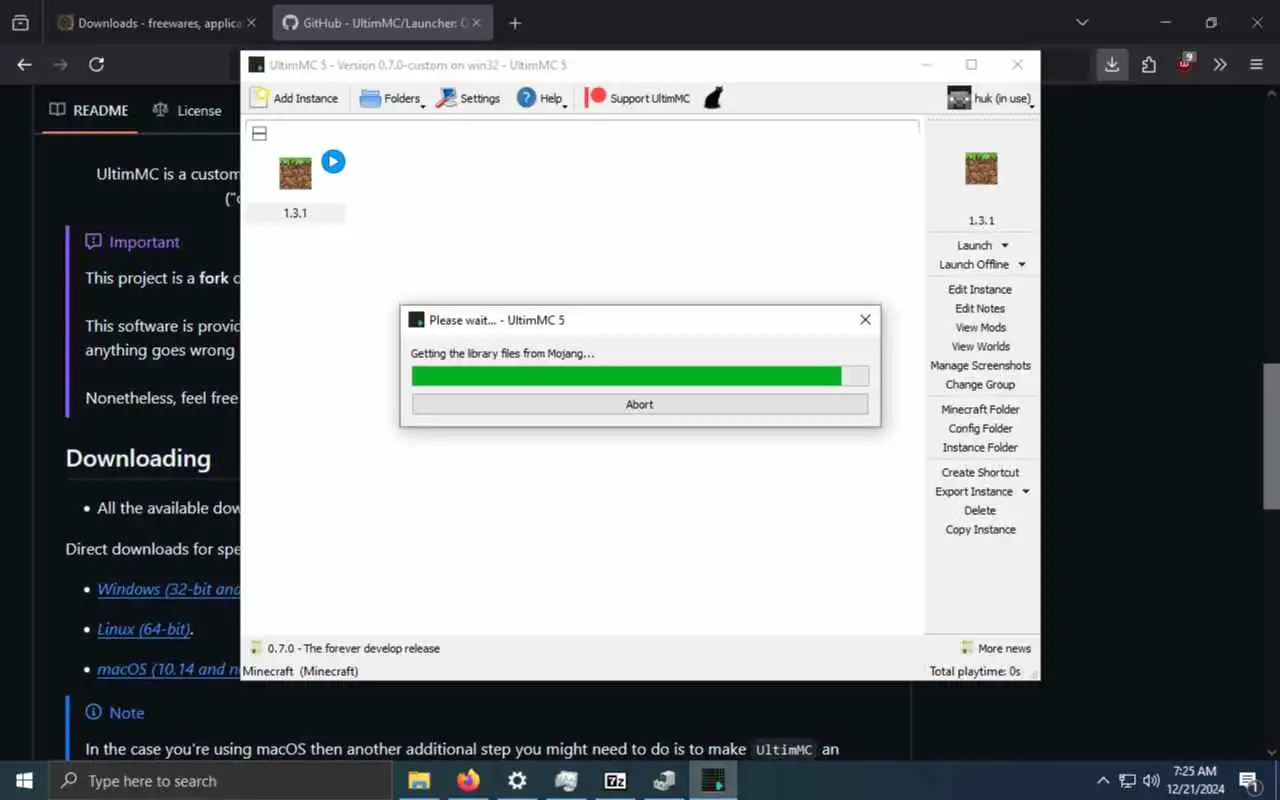Open the Config Folder
Viewport: 1280px width, 800px height.
[980, 428]
